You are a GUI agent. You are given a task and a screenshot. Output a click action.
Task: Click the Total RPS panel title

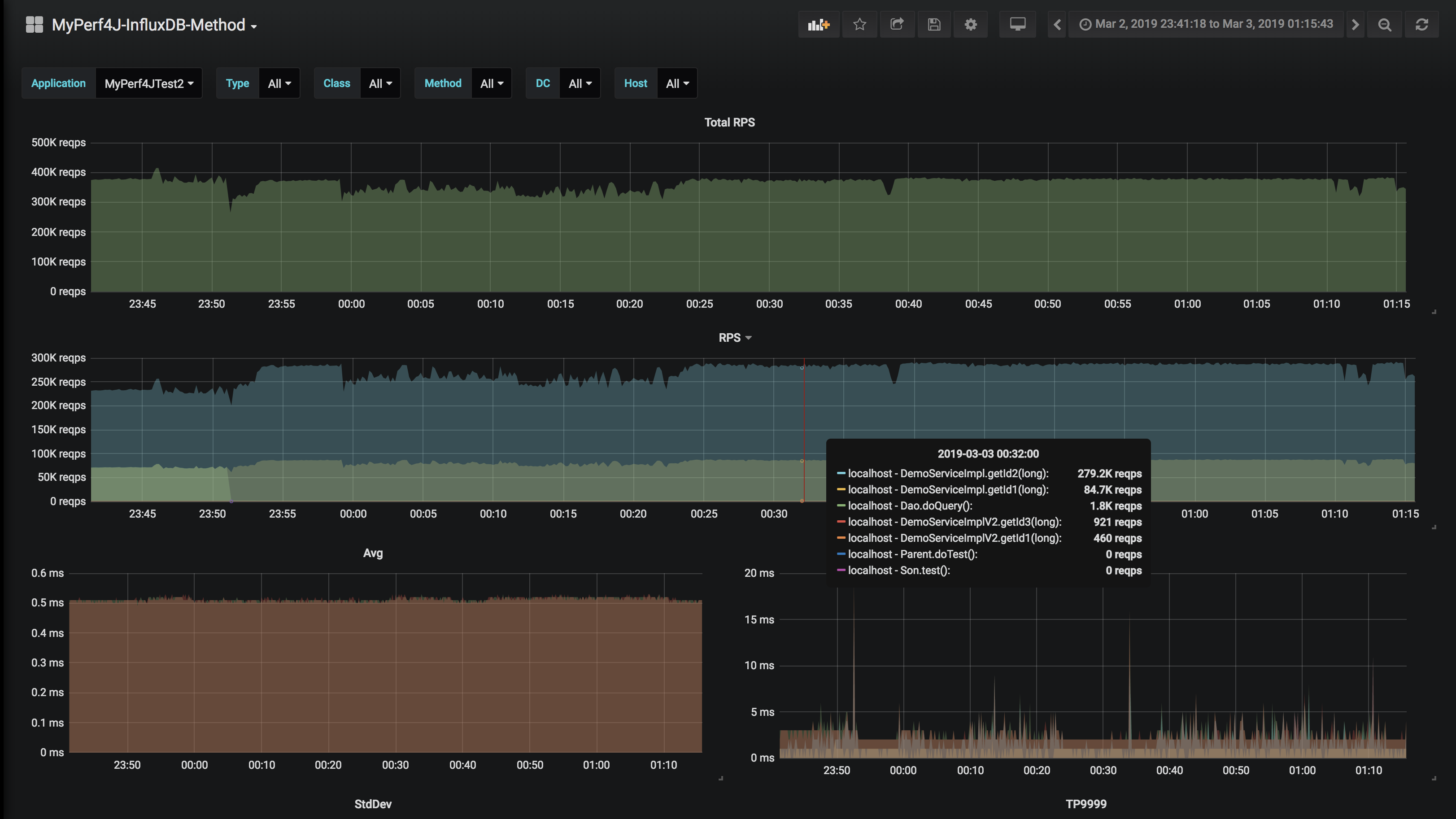point(729,122)
